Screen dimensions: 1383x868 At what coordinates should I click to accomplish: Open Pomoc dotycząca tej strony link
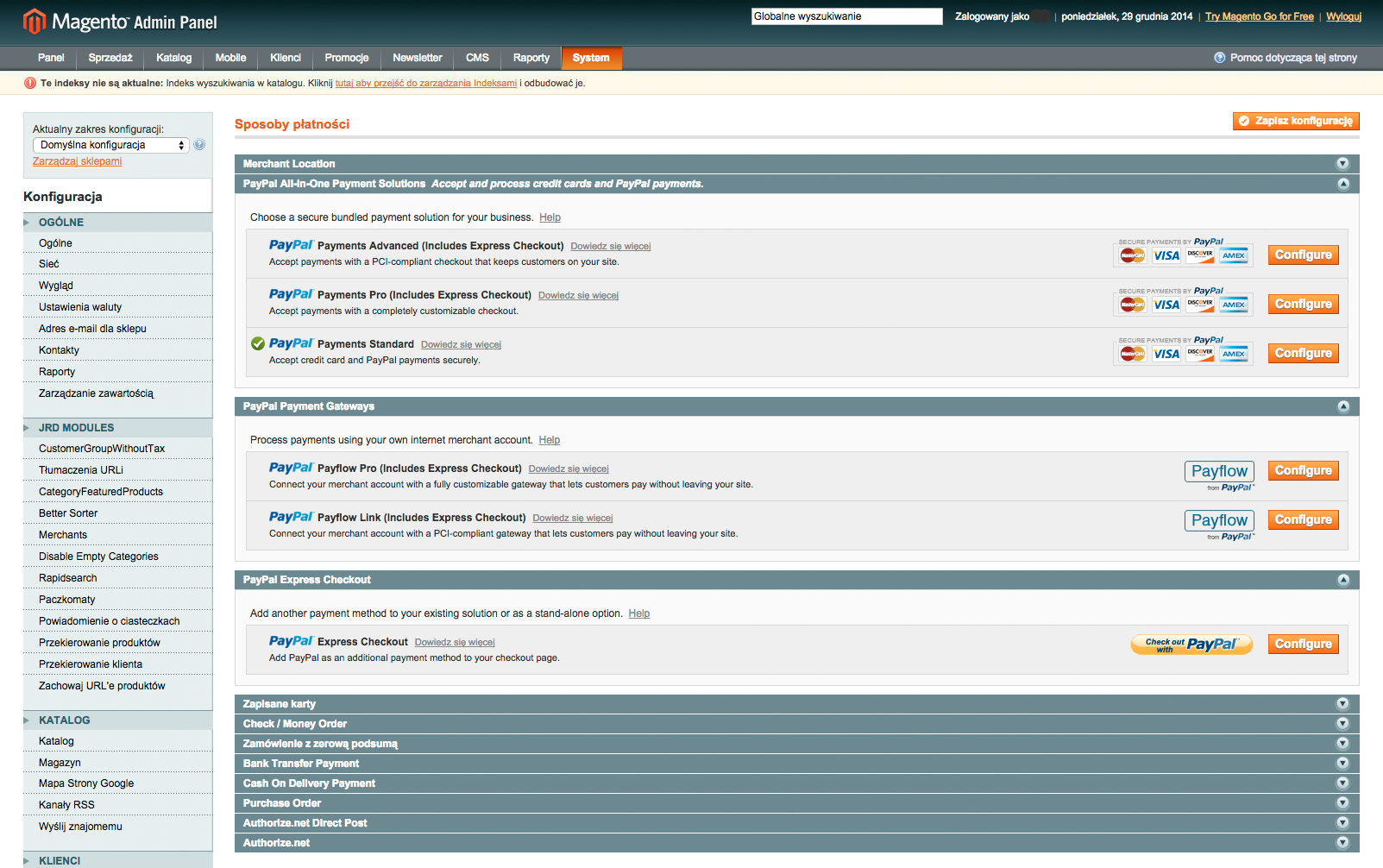coord(1293,58)
